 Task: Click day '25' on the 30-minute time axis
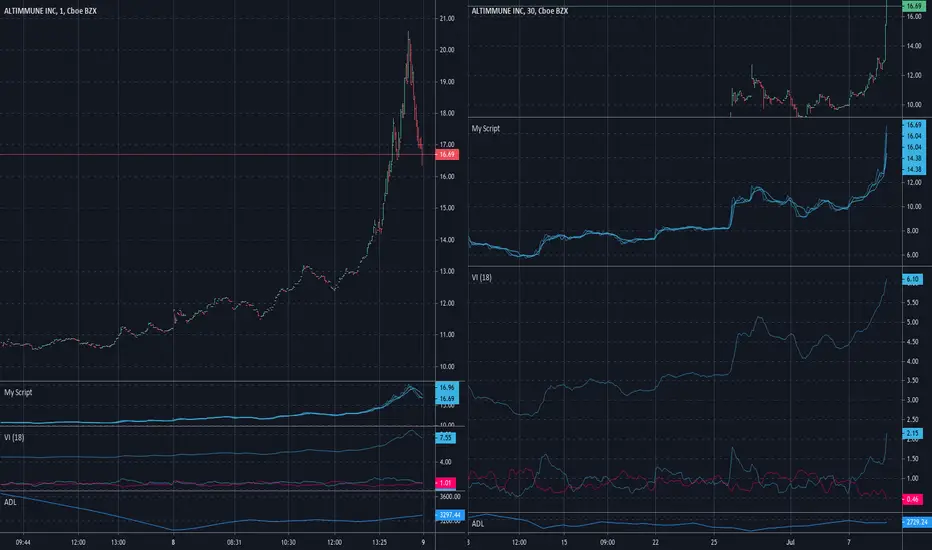[x=714, y=542]
